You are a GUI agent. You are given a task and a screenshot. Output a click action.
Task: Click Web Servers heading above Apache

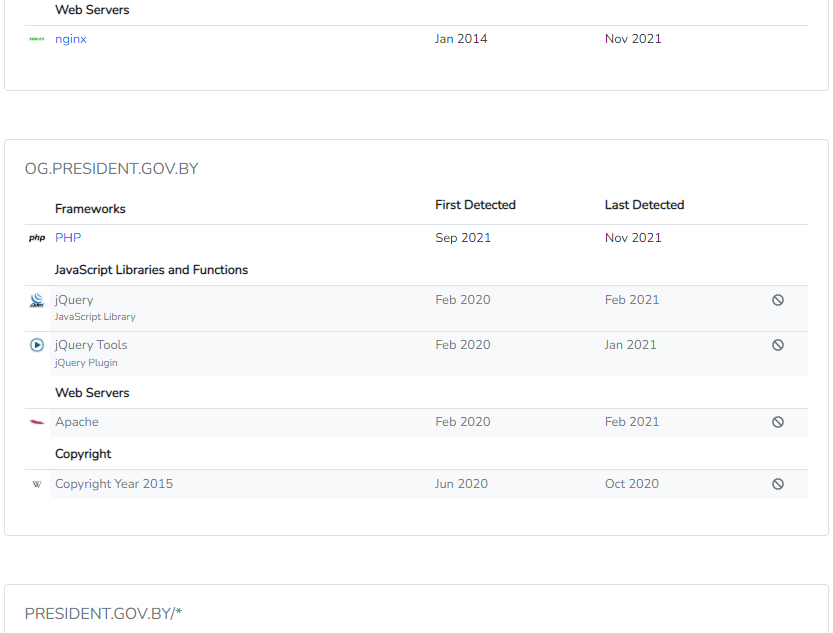click(x=92, y=393)
